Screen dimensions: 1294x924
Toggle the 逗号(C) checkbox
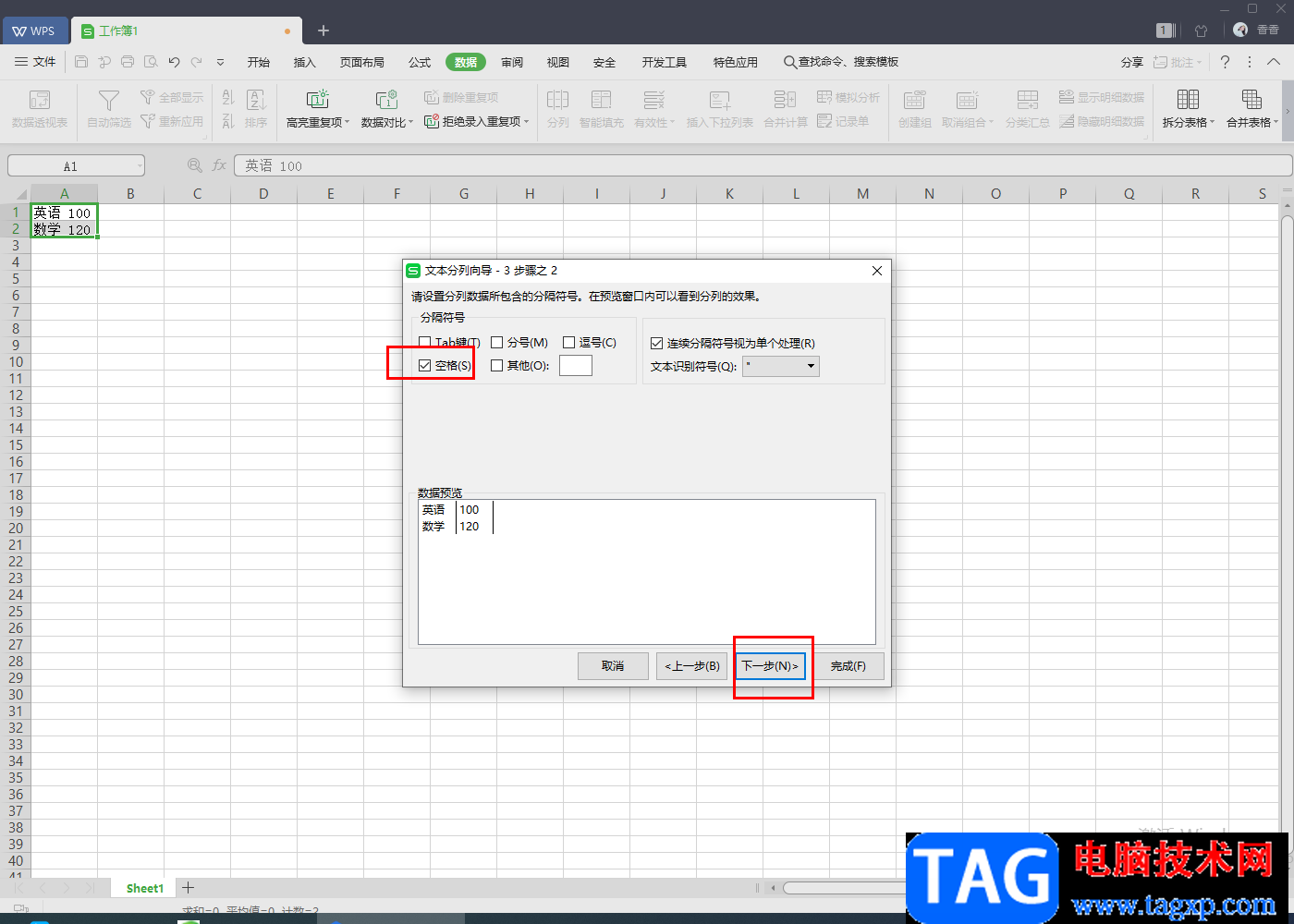tap(569, 343)
